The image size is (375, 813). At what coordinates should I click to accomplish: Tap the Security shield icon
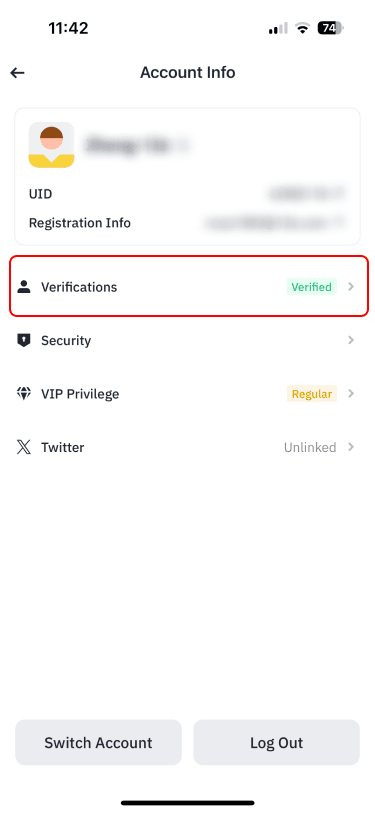[23, 340]
